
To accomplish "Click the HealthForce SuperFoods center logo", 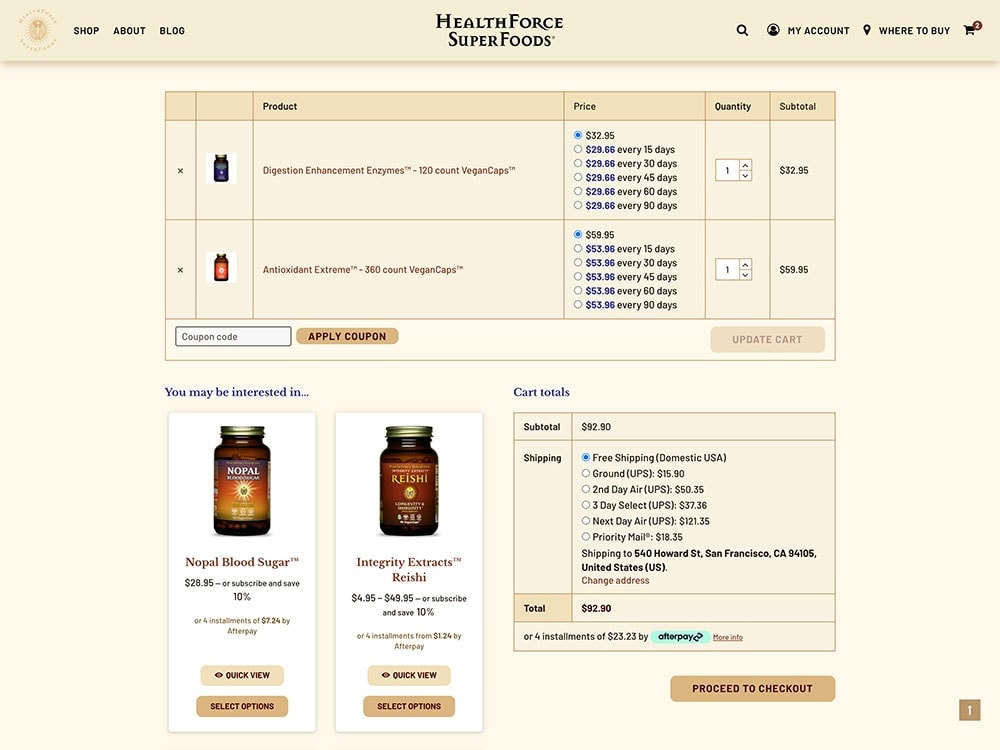I will coord(499,31).
